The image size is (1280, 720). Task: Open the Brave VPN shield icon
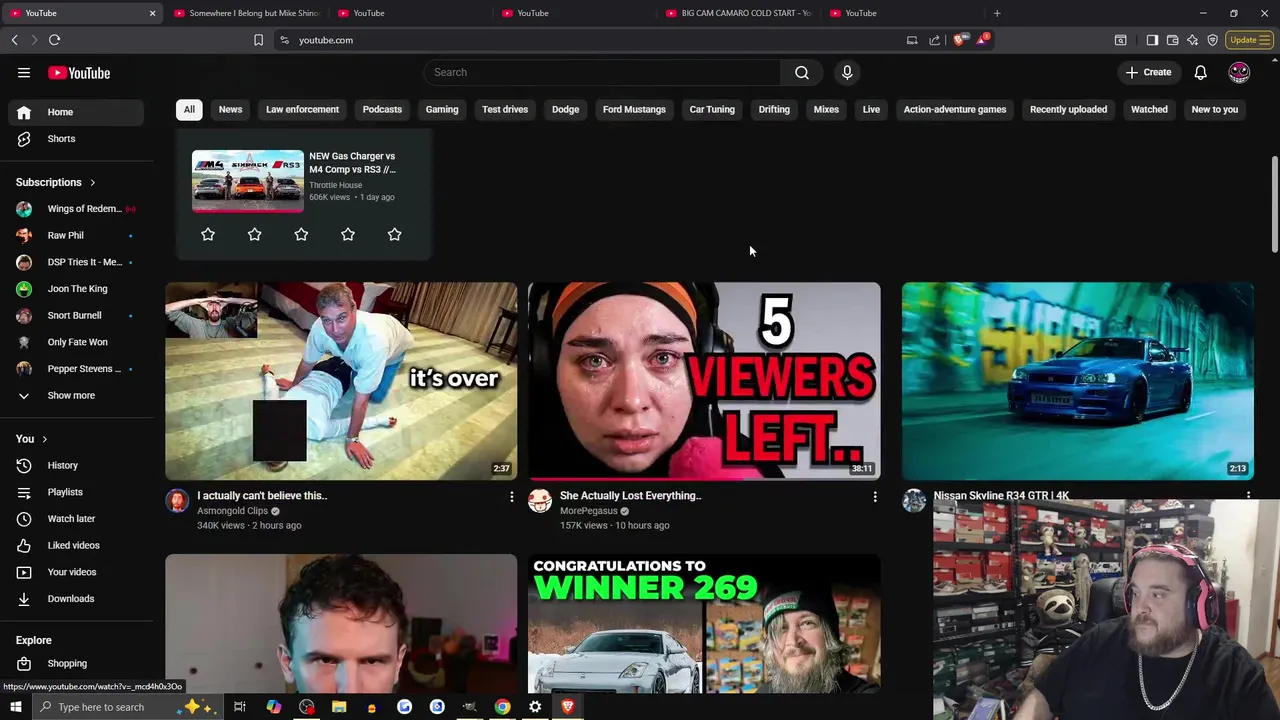pyautogui.click(x=1212, y=40)
